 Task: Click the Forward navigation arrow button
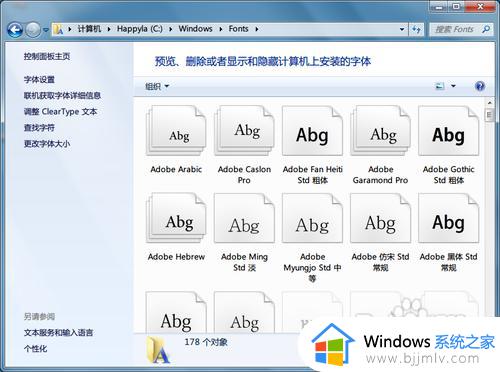click(33, 30)
